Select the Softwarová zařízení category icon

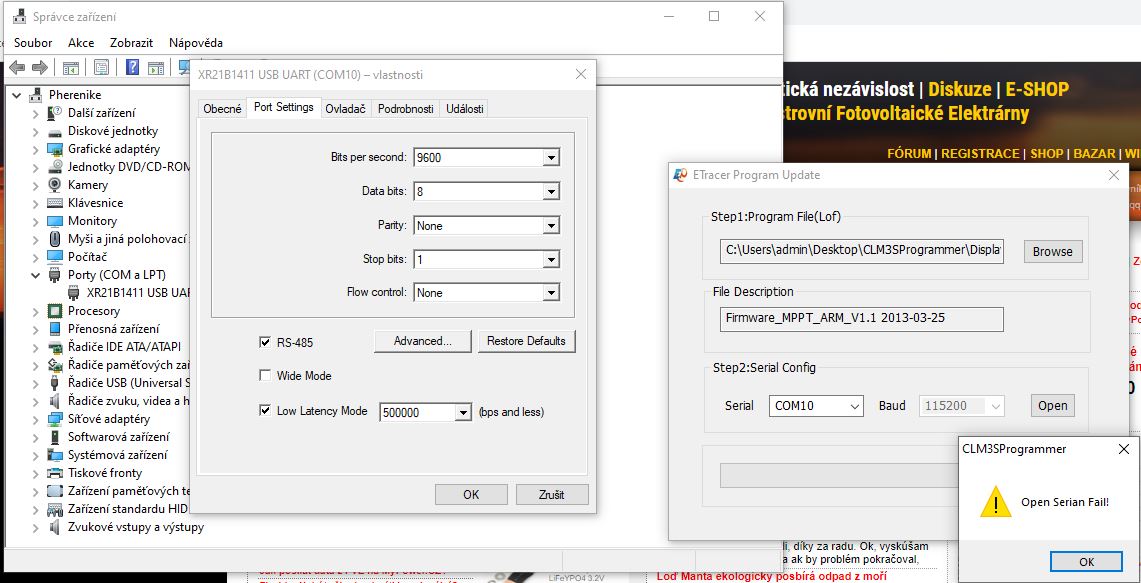pos(55,437)
